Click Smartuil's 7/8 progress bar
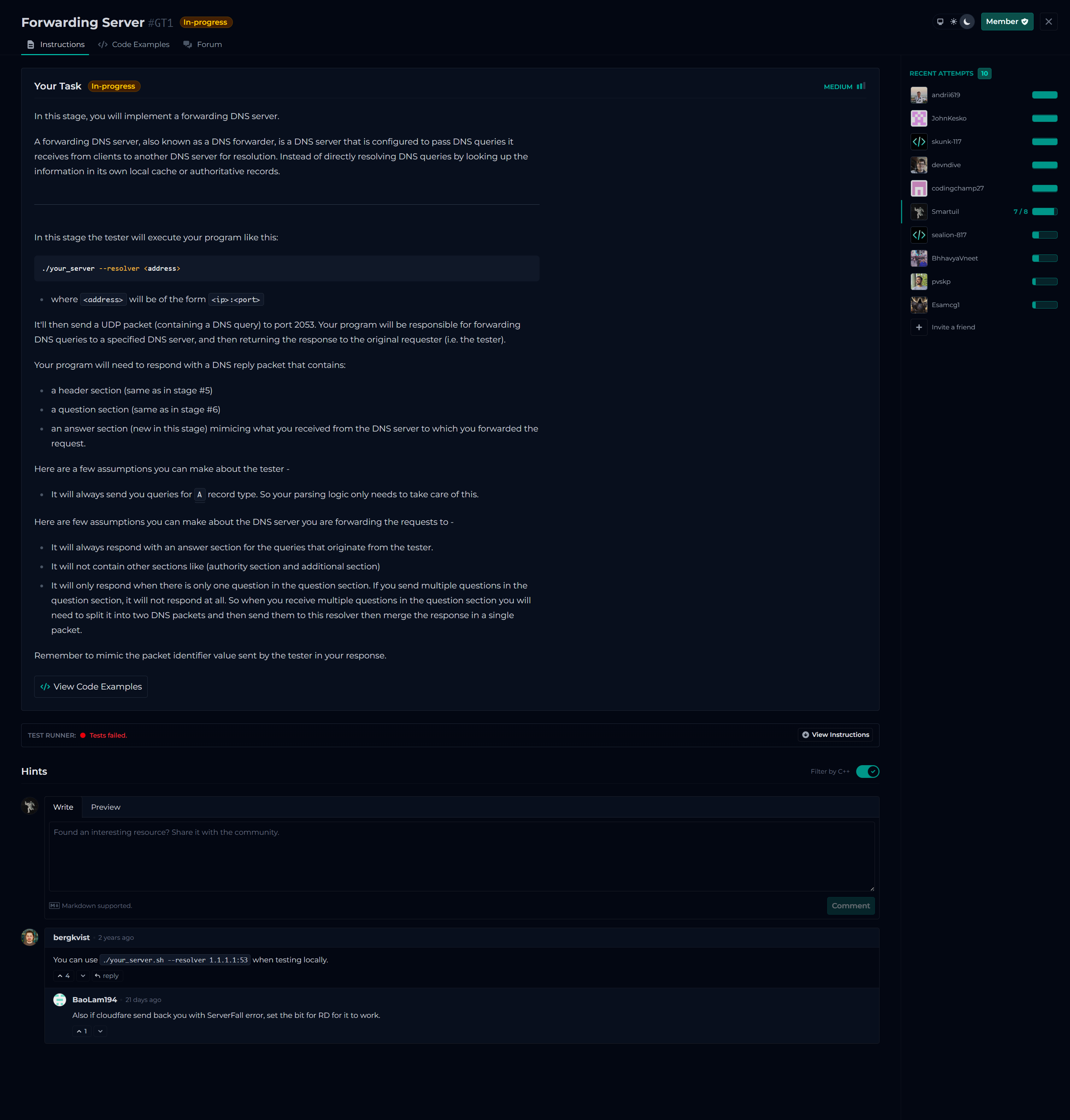 click(x=1044, y=212)
